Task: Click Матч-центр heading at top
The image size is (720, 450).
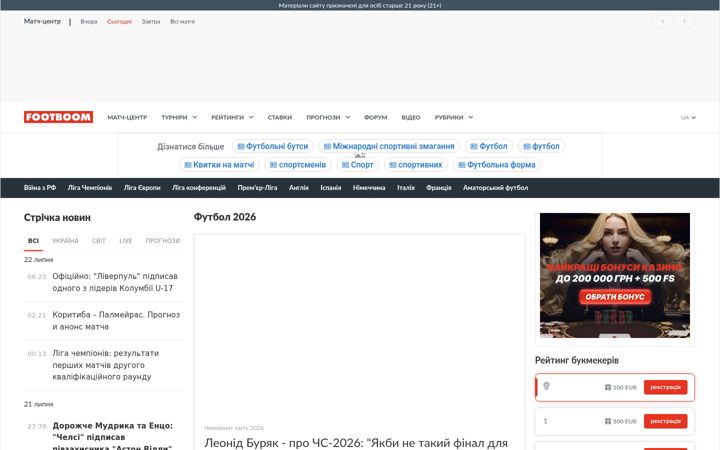Action: coord(42,21)
